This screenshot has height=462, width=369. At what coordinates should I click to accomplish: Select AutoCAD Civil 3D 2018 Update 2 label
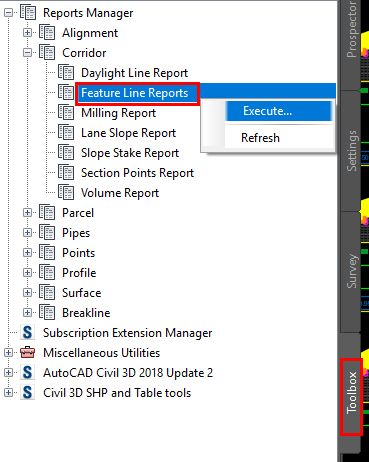click(x=128, y=373)
